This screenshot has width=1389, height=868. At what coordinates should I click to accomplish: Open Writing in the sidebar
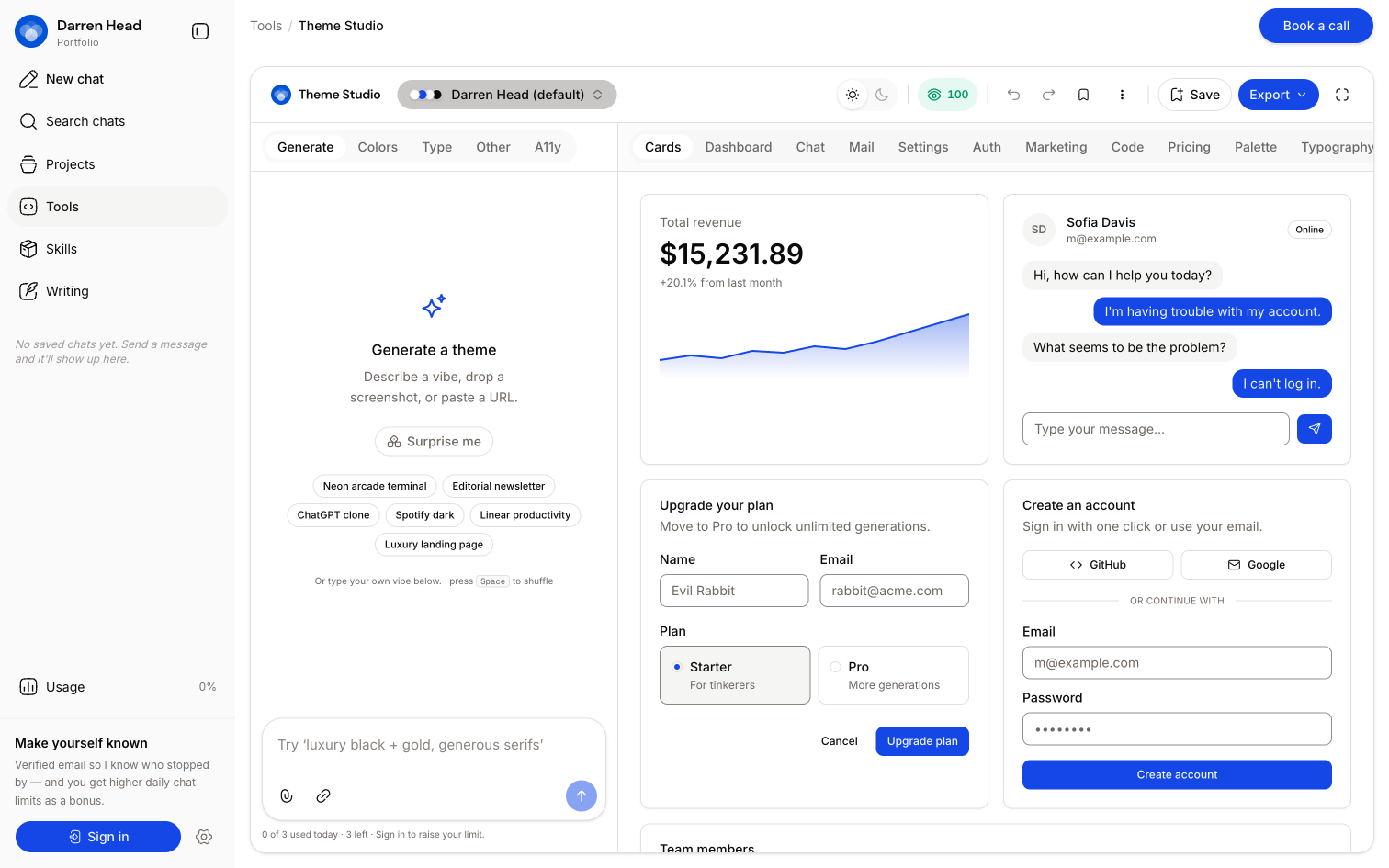pyautogui.click(x=118, y=291)
